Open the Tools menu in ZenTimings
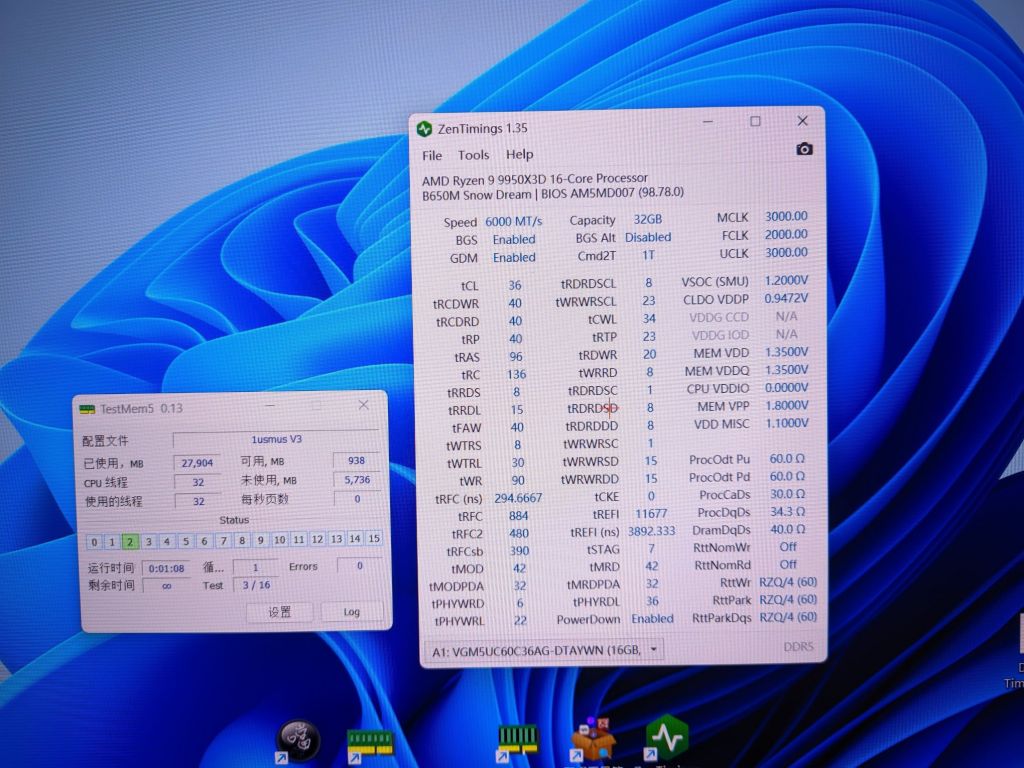The width and height of the screenshot is (1024, 768). click(x=473, y=155)
